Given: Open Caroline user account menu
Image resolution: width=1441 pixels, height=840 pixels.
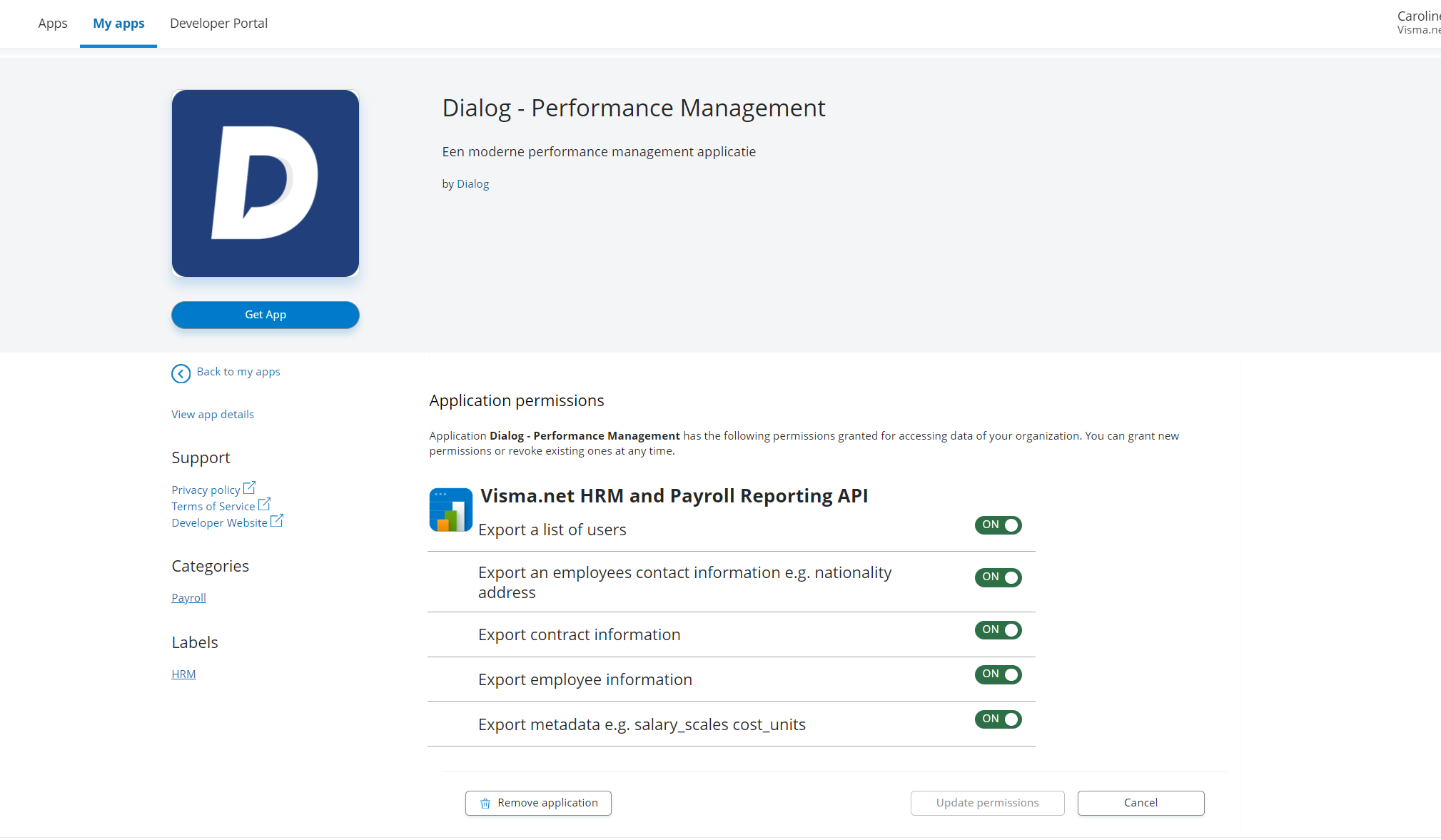Looking at the screenshot, I should pos(1419,22).
